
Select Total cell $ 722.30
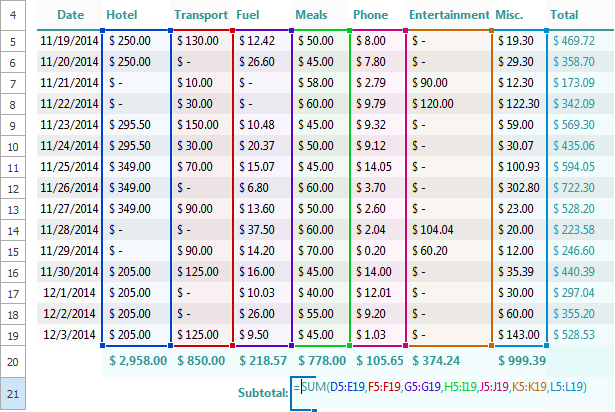(x=574, y=188)
